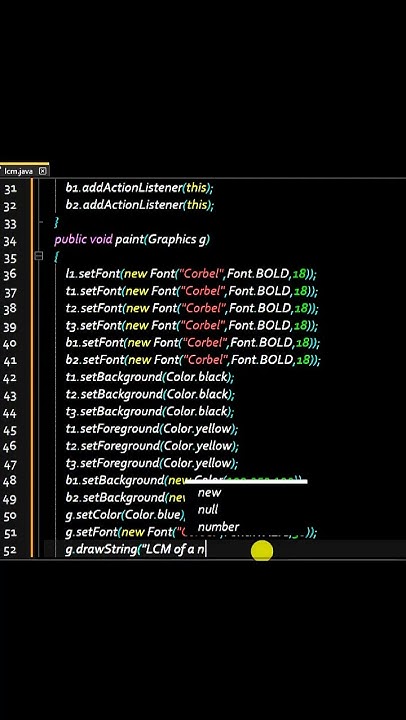Click line number 34 in the margin
The height and width of the screenshot is (720, 406).
[x=10, y=241]
